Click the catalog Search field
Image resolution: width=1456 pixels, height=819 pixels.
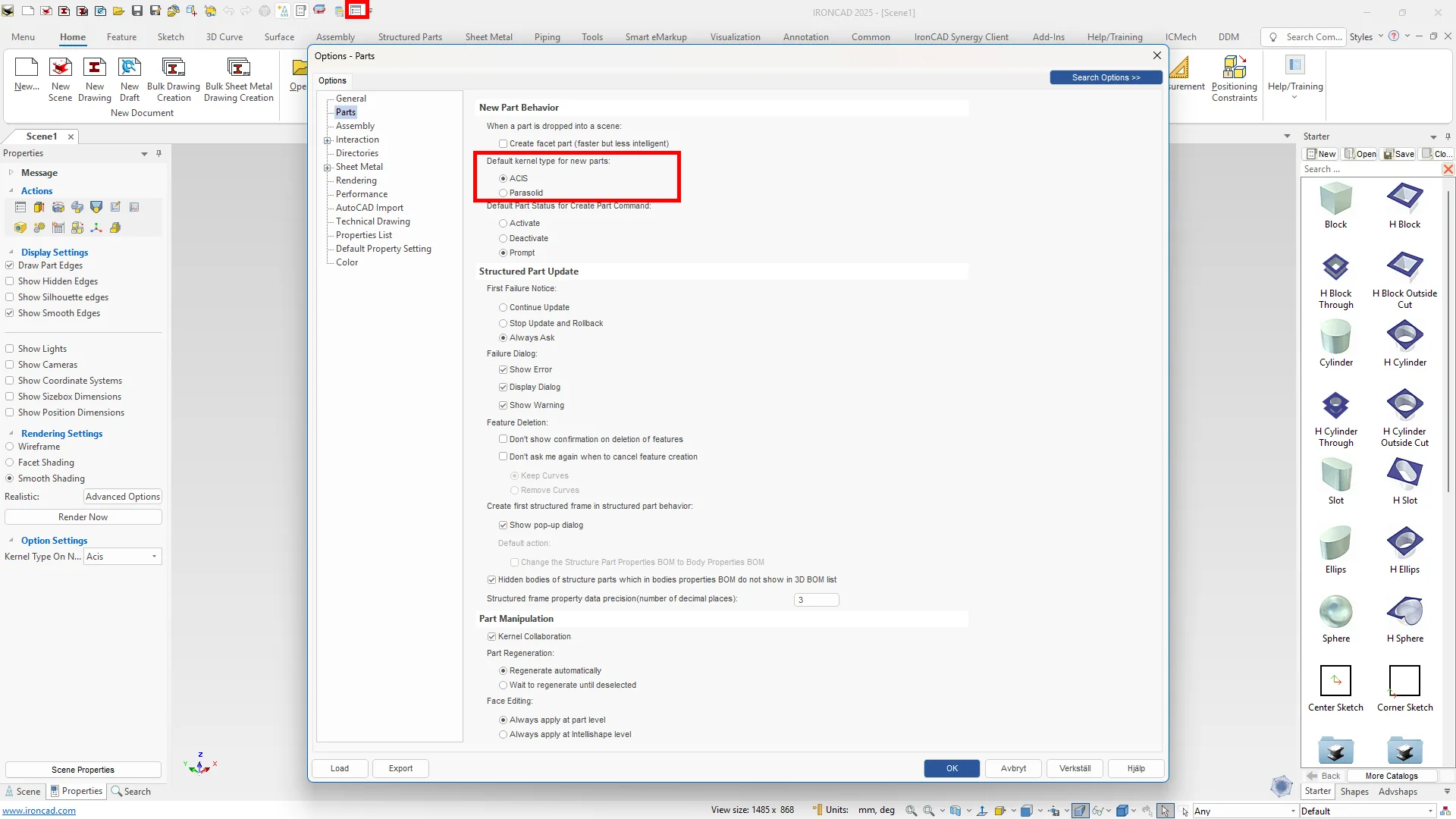tap(1370, 169)
